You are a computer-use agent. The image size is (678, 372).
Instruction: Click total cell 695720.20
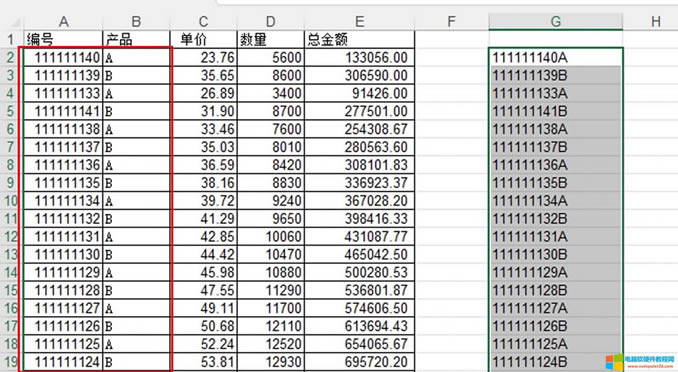[359, 362]
